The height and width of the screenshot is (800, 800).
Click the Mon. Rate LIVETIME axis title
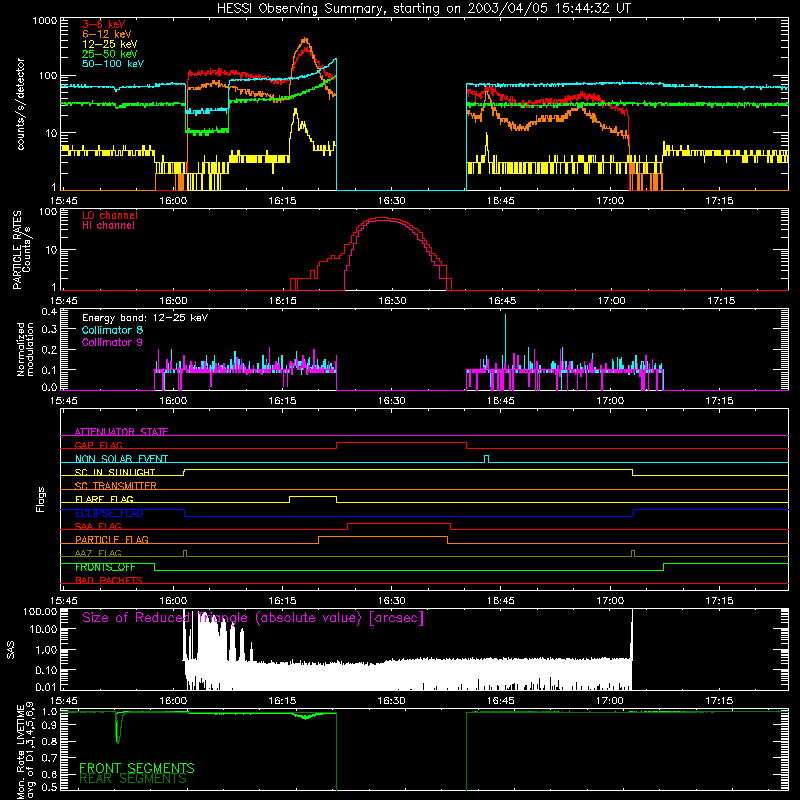click(x=25, y=750)
